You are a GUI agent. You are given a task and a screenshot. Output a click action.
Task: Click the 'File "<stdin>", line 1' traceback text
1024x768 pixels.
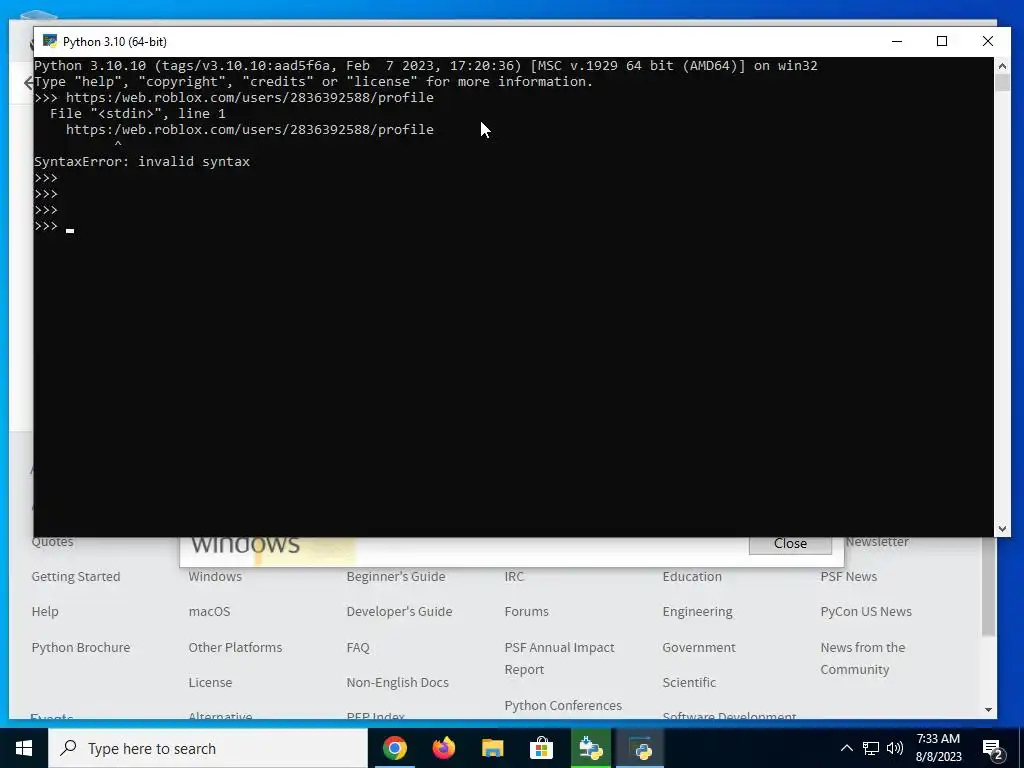[x=138, y=114]
